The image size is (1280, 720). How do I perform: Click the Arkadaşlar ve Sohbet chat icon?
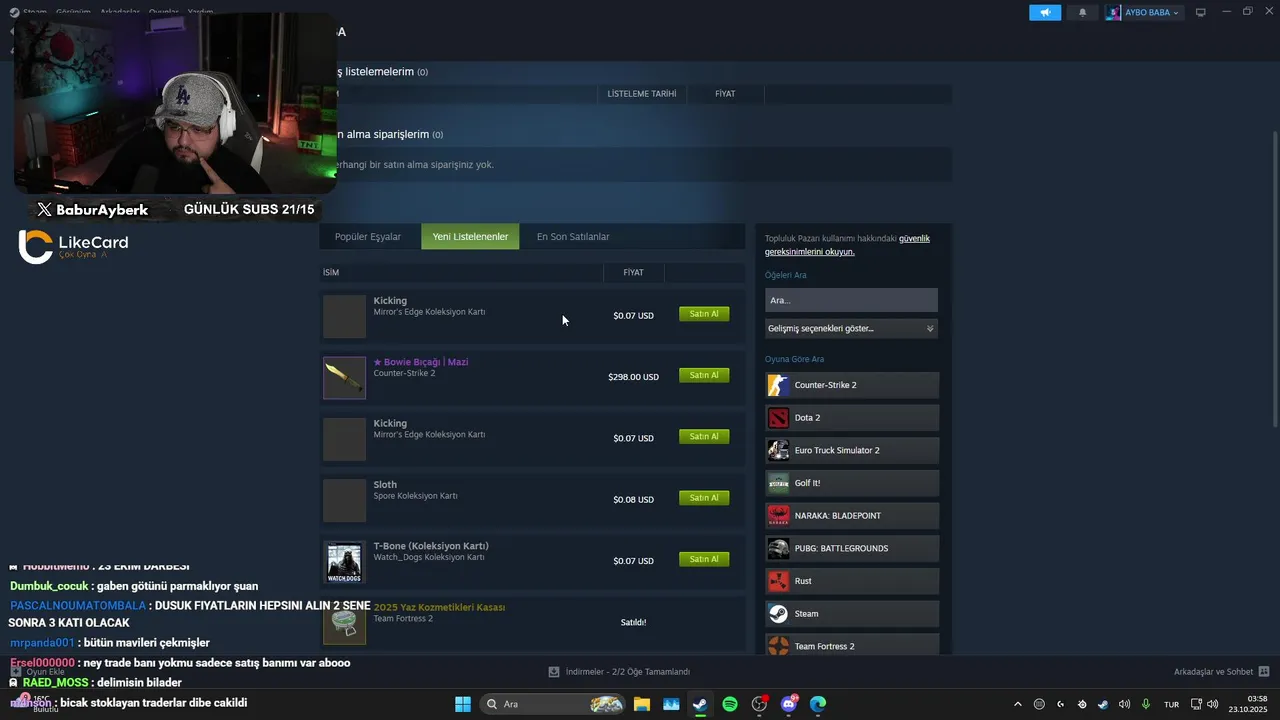click(x=1264, y=672)
